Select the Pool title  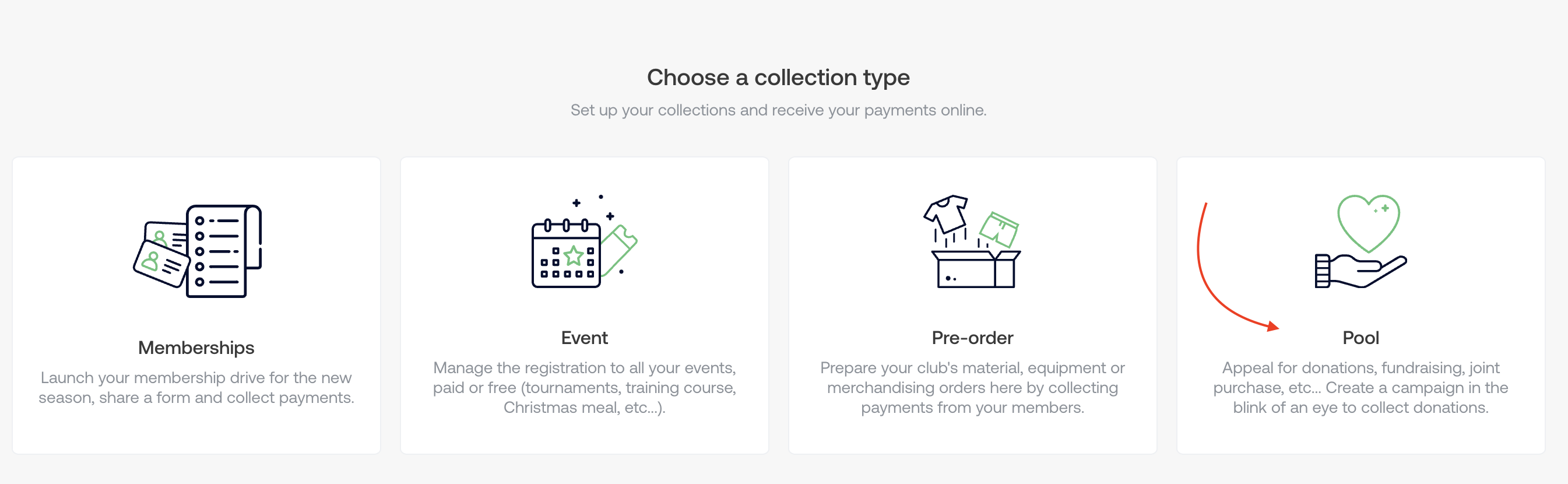[1360, 338]
